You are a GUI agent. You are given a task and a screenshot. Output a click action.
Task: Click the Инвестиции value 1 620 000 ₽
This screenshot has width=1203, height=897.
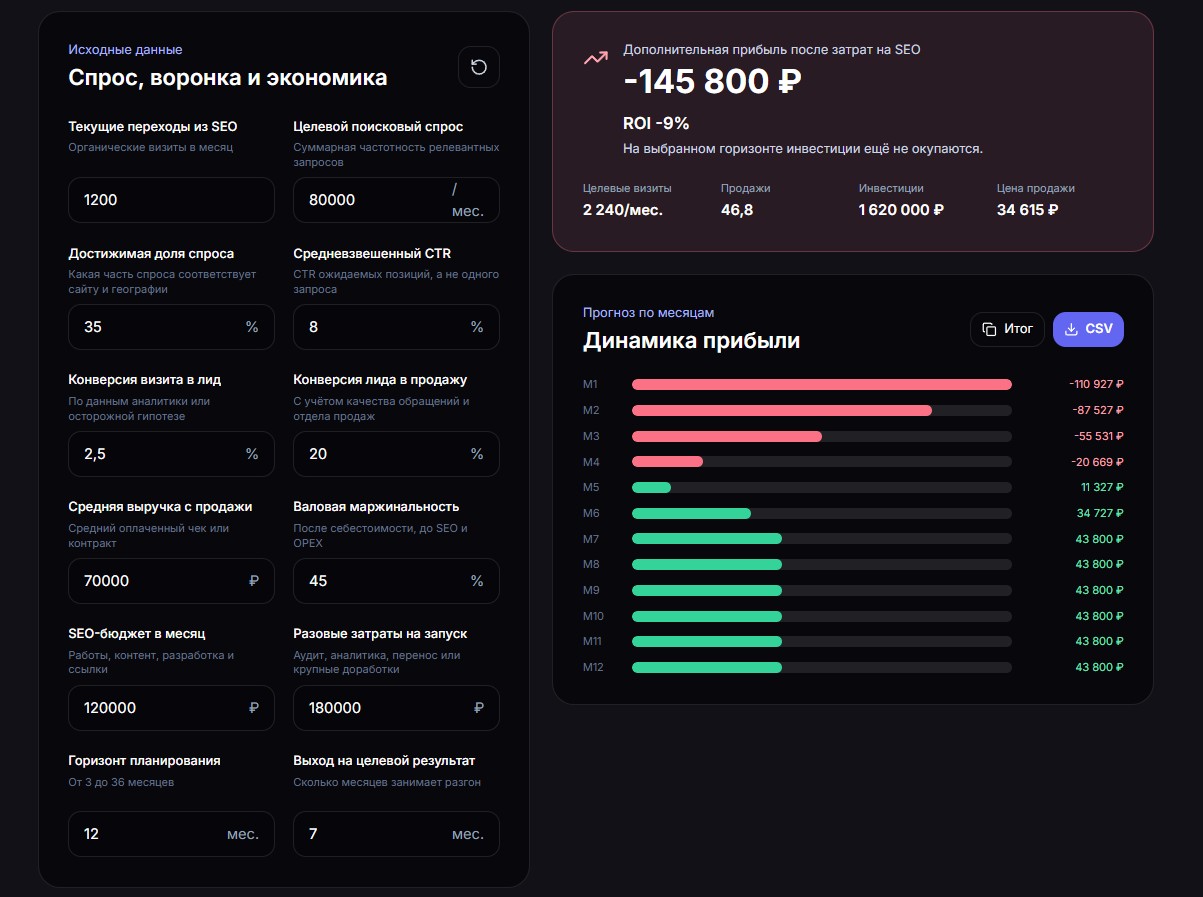tap(901, 210)
